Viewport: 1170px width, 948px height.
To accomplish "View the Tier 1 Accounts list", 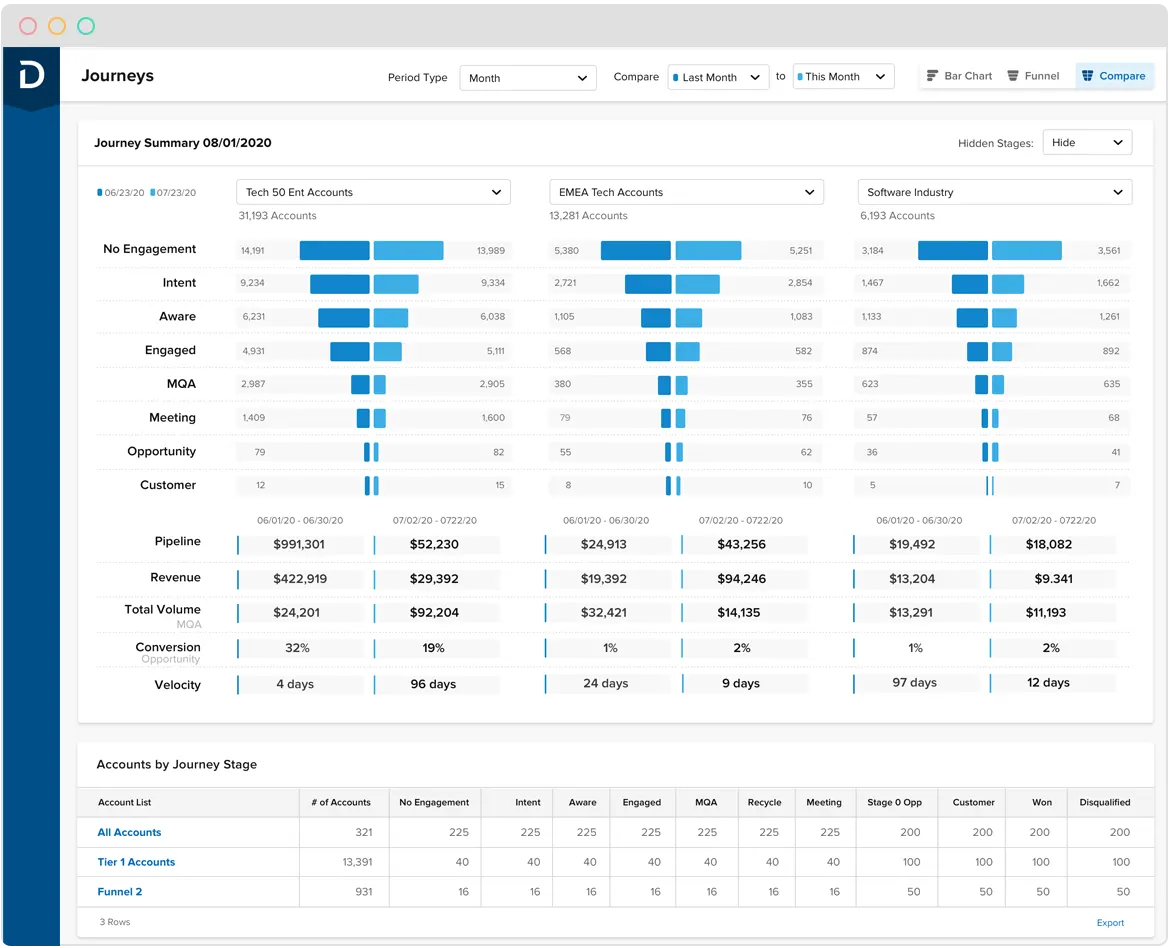I will pos(136,861).
